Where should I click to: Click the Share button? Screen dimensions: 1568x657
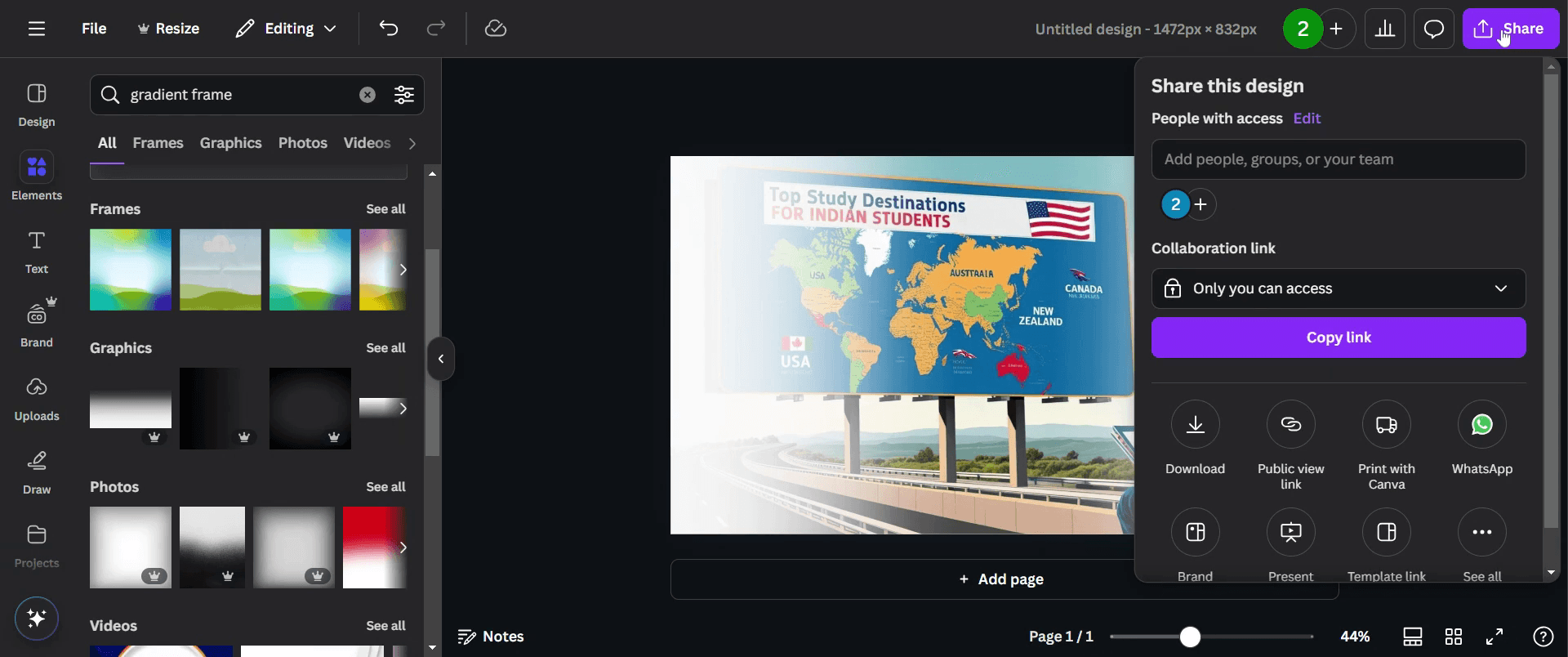tap(1510, 29)
